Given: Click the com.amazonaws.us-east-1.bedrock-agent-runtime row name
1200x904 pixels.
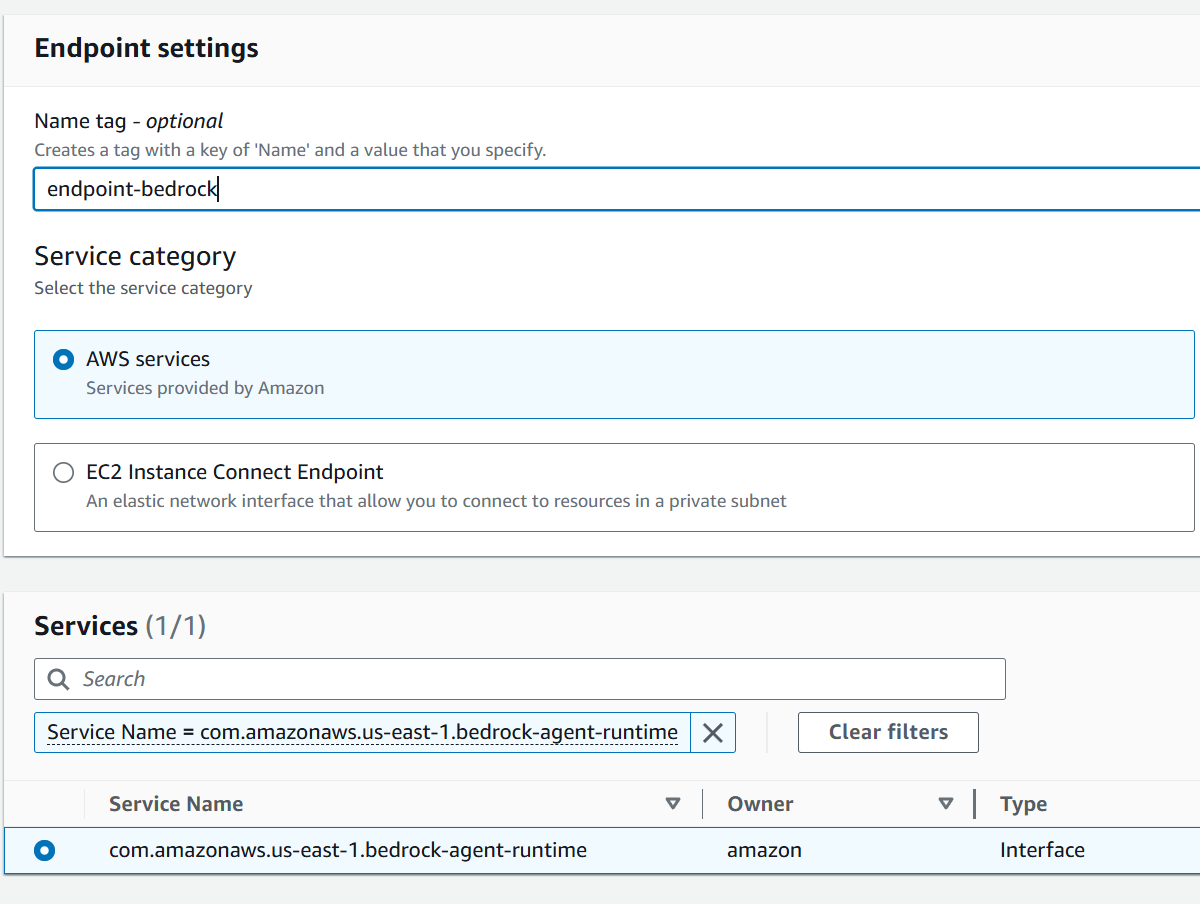Looking at the screenshot, I should pyautogui.click(x=347, y=851).
